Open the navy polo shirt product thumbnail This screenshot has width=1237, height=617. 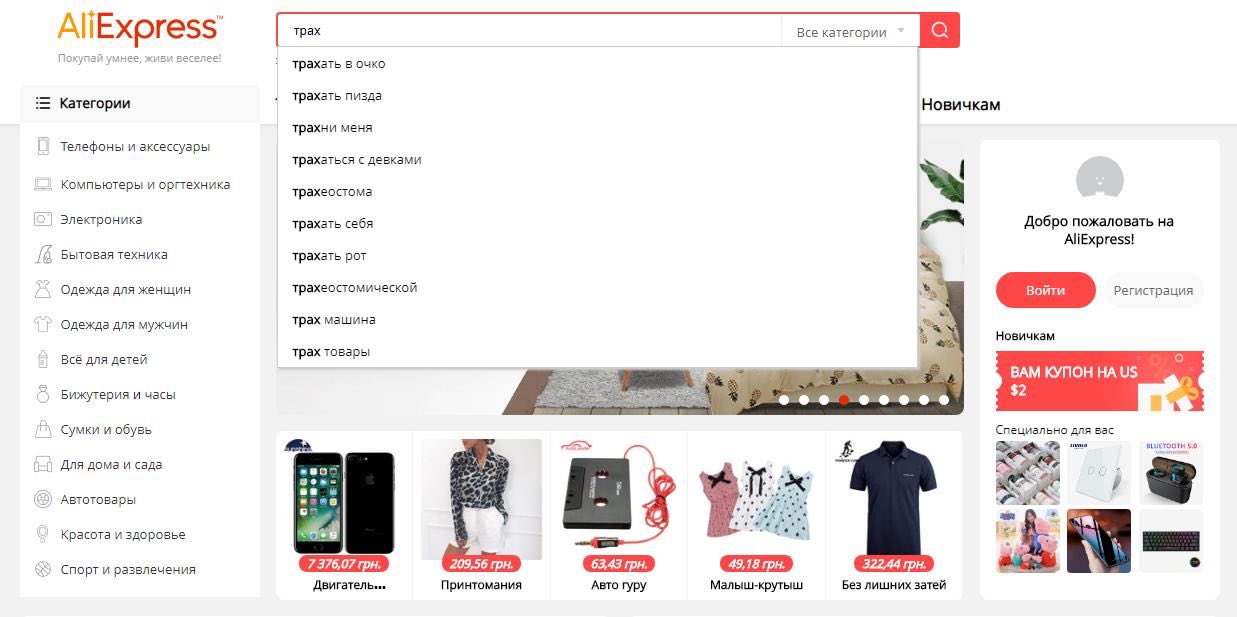coord(893,498)
